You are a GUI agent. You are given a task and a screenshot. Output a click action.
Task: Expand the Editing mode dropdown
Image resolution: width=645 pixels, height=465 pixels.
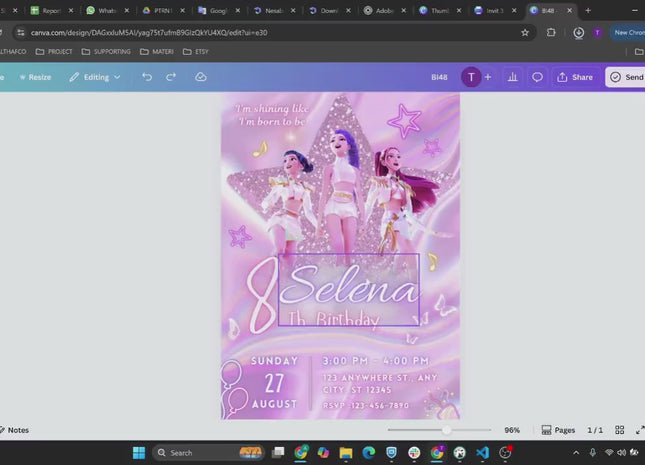coord(95,77)
